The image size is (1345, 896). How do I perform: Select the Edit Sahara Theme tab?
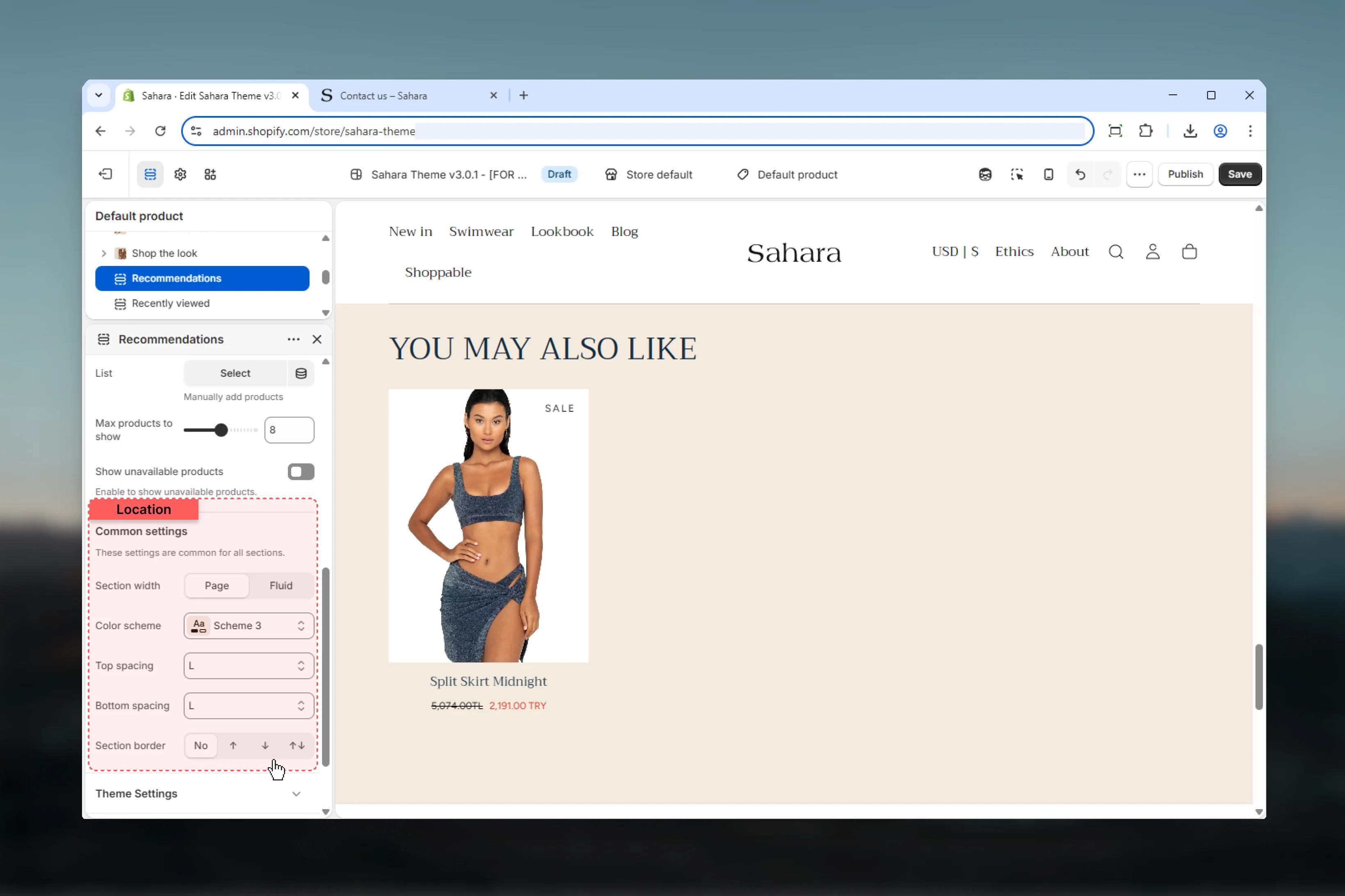point(212,96)
